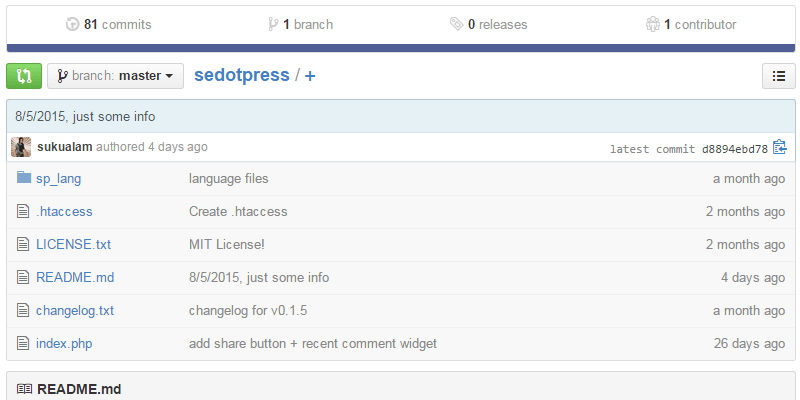Viewport: 800px width, 400px height.
Task: Open the sedotpress repository root link
Action: [x=241, y=75]
